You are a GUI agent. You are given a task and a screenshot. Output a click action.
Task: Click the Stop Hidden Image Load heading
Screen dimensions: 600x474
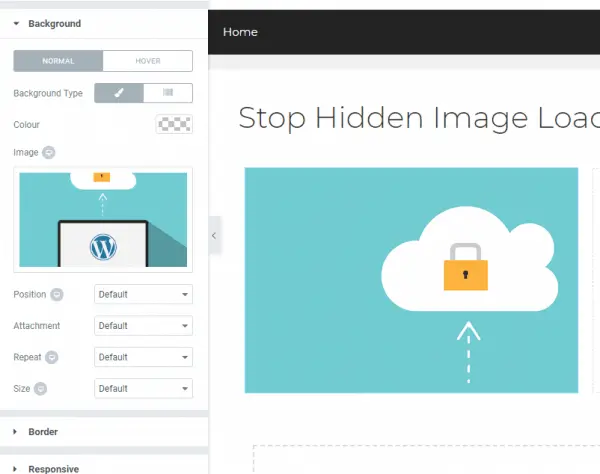point(419,118)
